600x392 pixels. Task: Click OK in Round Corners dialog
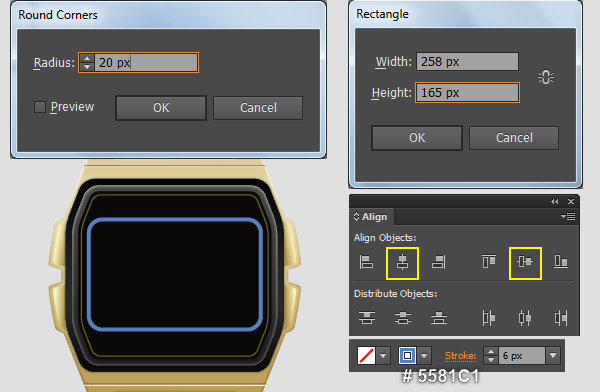point(161,108)
